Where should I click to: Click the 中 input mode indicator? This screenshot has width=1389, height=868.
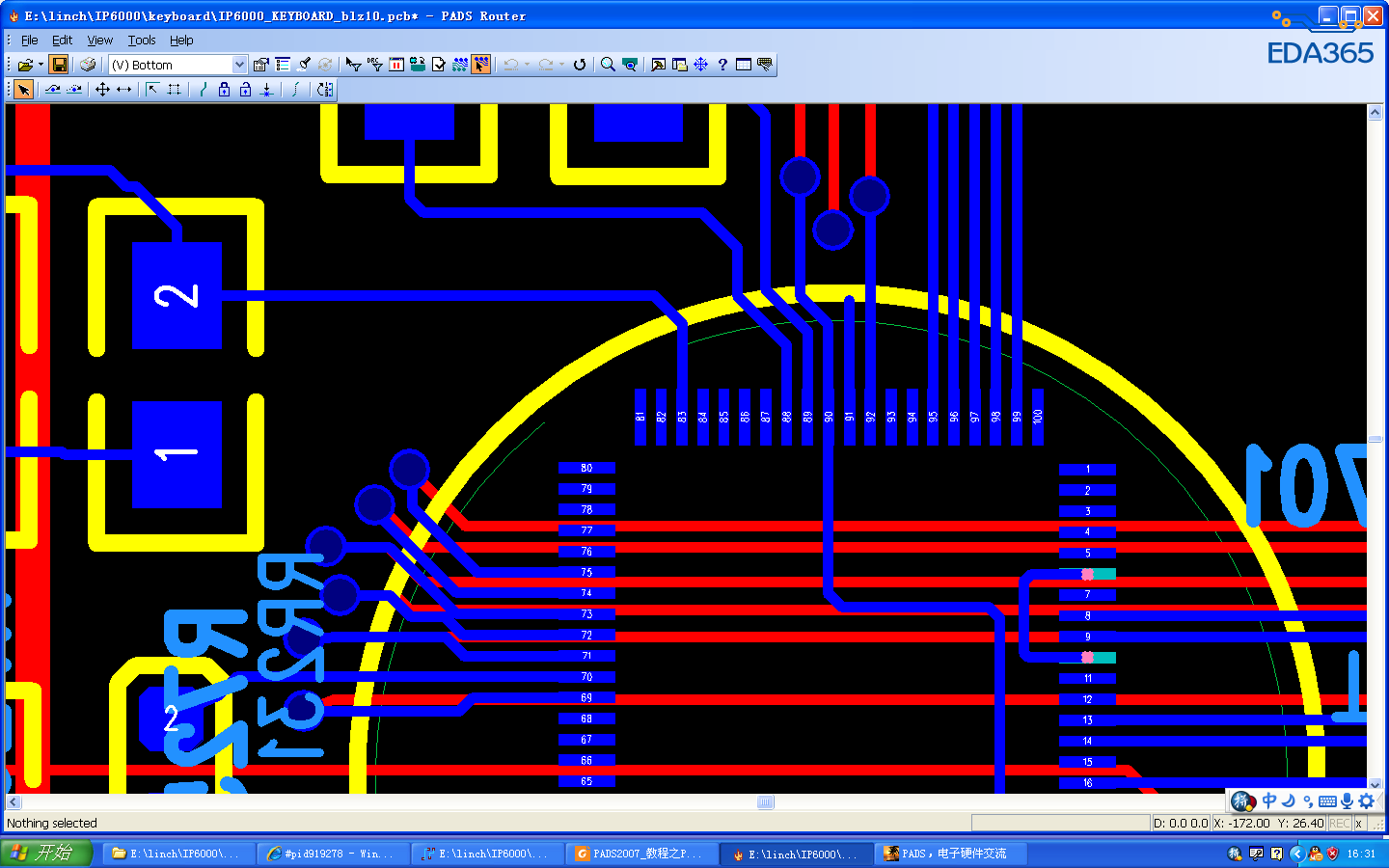tap(1269, 800)
